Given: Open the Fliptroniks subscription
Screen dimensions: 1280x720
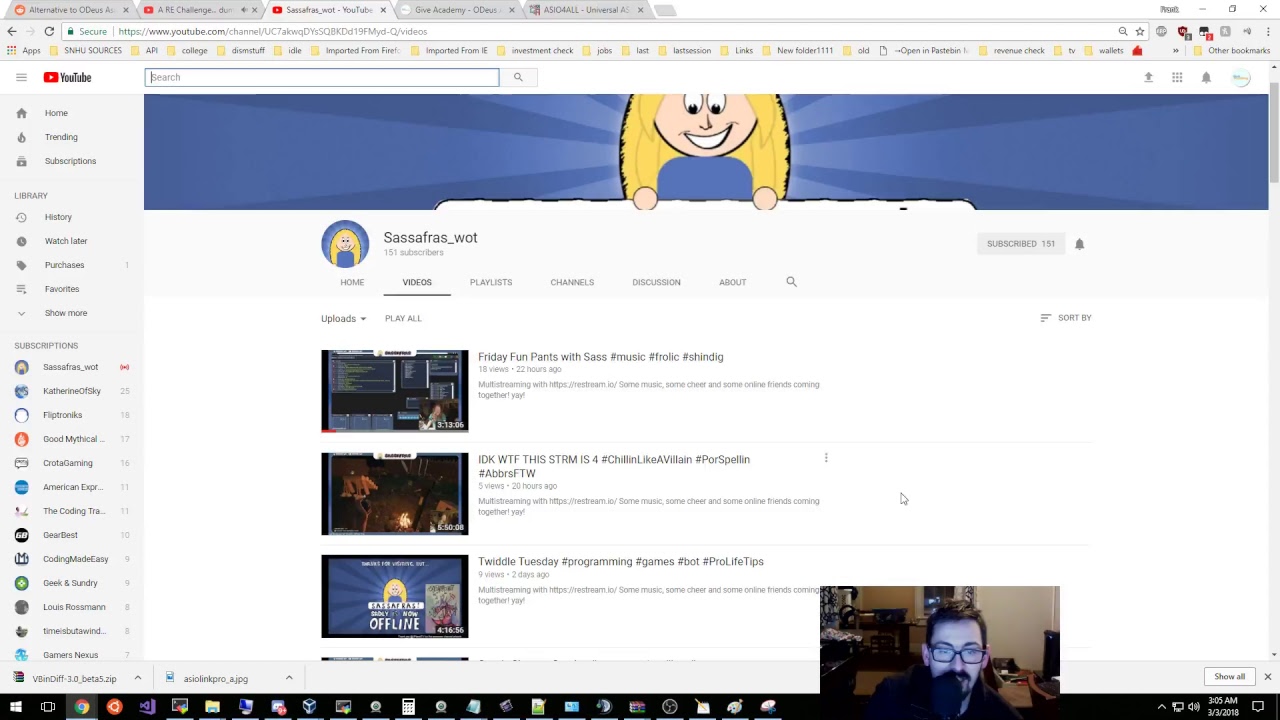Looking at the screenshot, I should pos(72,415).
